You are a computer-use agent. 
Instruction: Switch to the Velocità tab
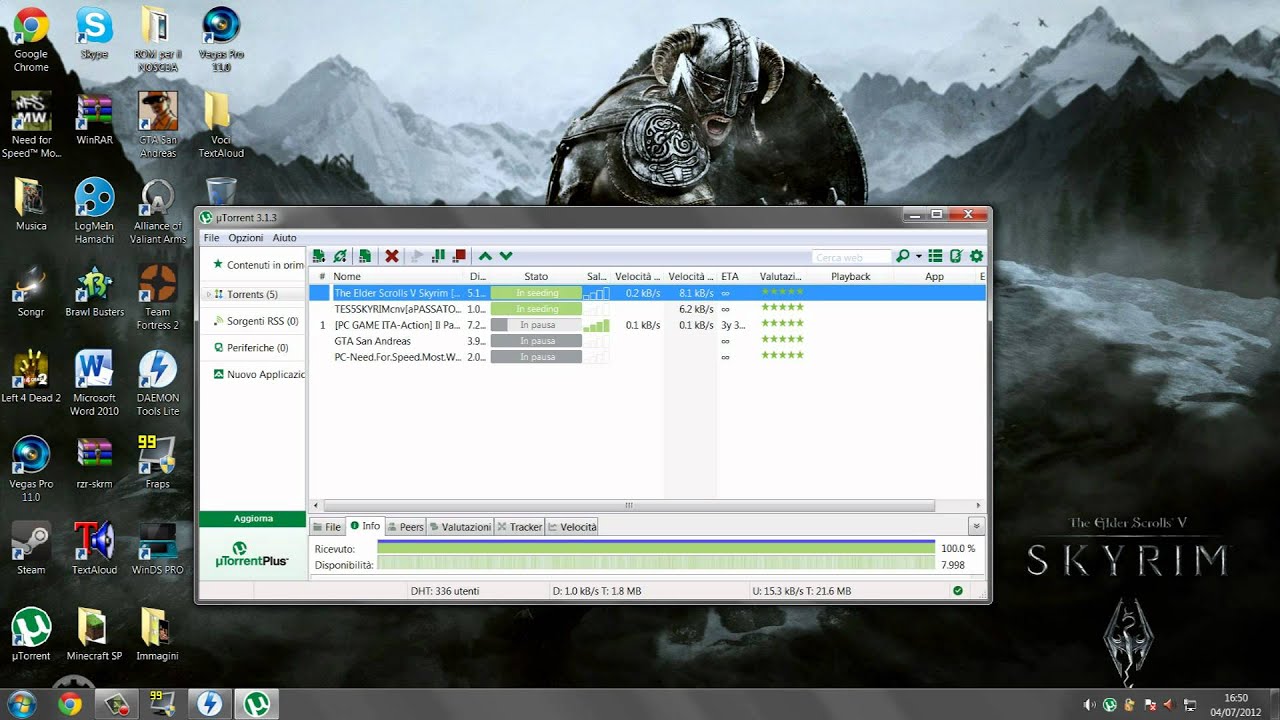click(x=573, y=526)
